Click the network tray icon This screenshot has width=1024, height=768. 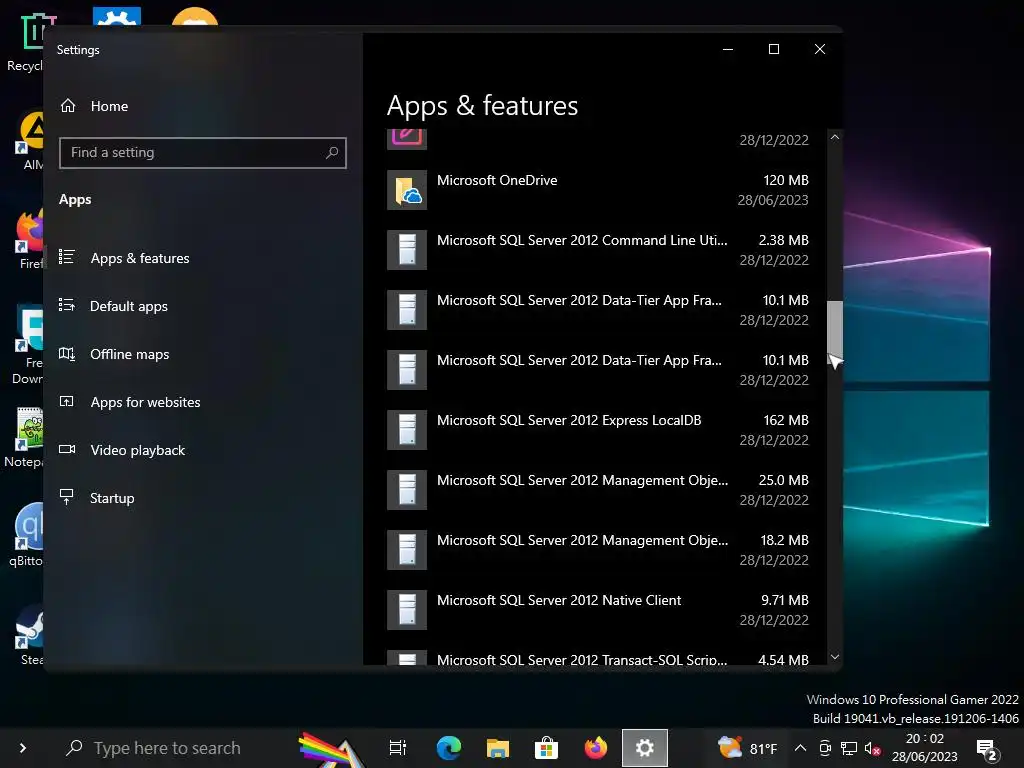(848, 748)
